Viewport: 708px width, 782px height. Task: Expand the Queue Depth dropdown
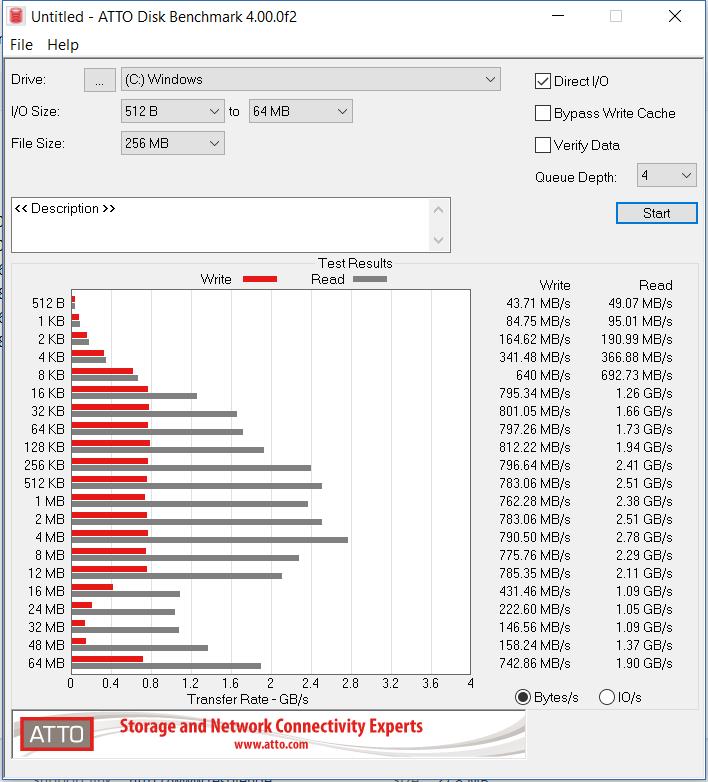[x=665, y=176]
